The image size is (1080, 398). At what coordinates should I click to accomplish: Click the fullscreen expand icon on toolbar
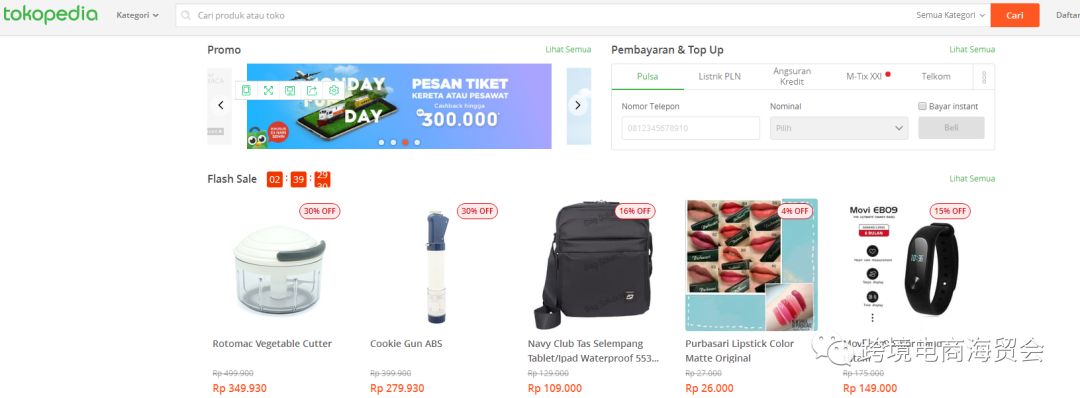coord(268,90)
